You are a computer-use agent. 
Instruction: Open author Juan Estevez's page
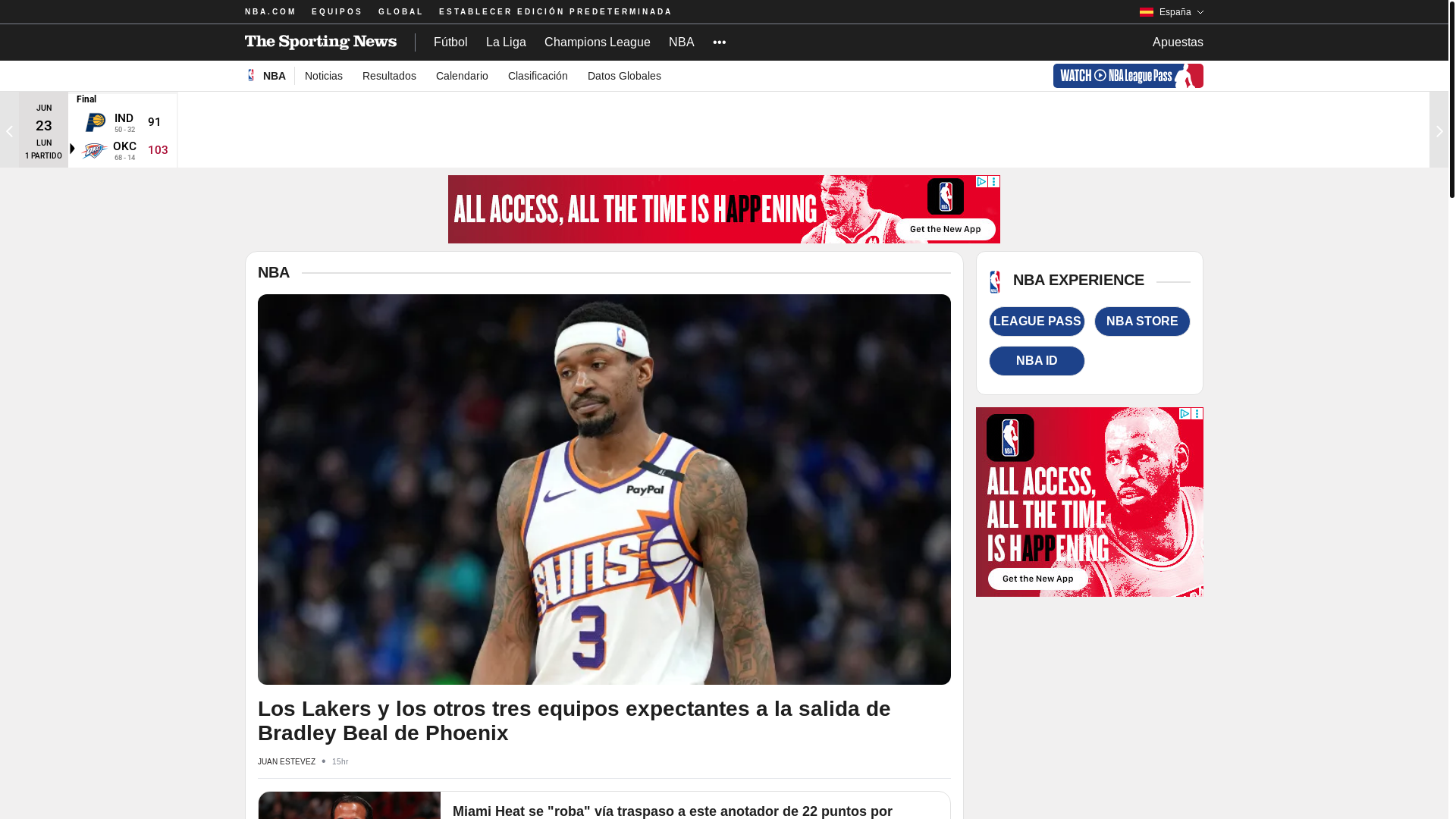coord(287,761)
